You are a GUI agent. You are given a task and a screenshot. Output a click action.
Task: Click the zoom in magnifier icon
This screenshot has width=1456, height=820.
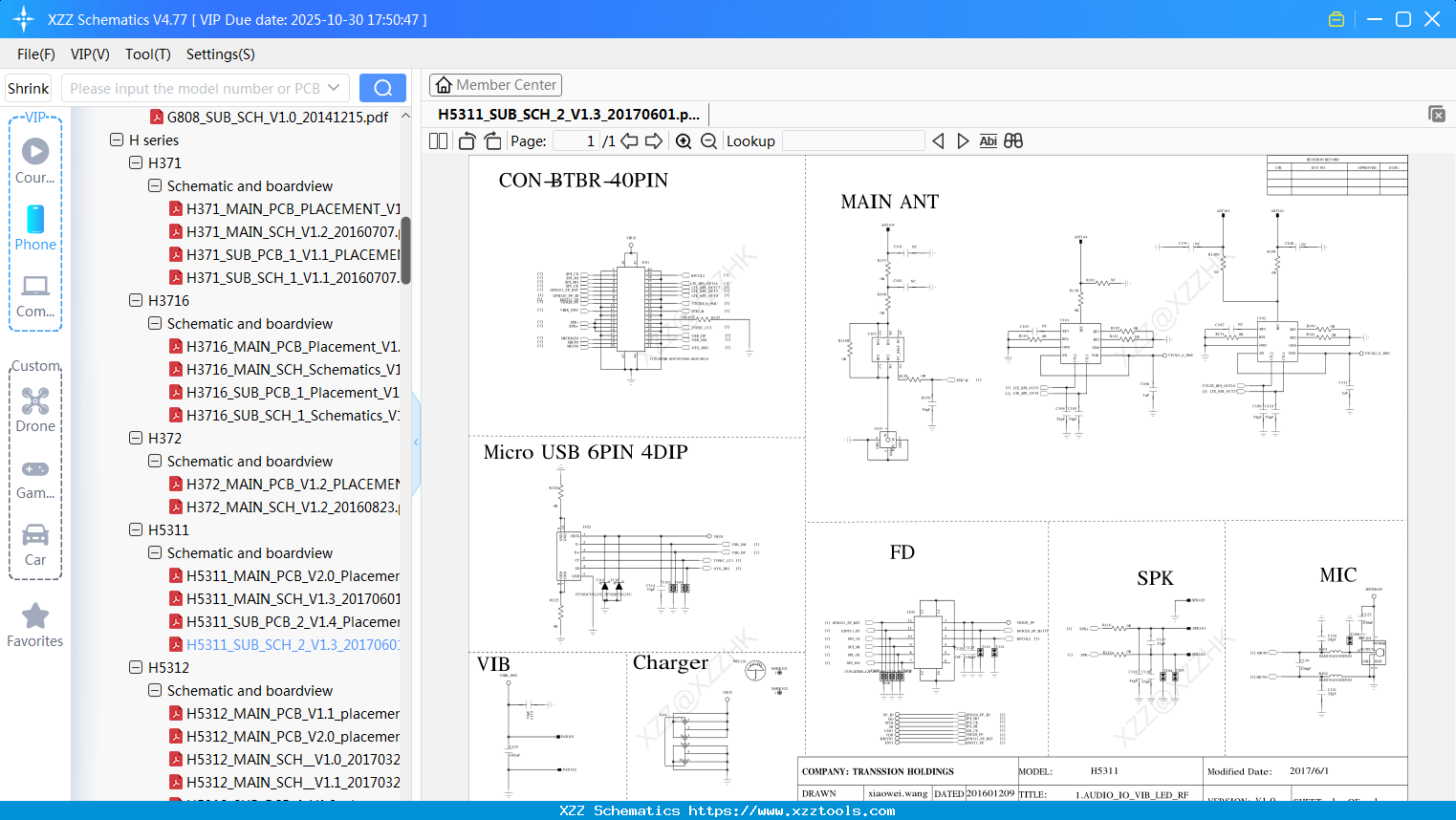[684, 141]
